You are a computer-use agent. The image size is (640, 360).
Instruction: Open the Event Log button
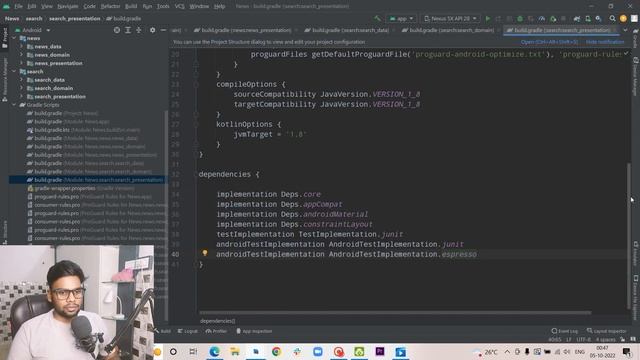pyautogui.click(x=564, y=331)
